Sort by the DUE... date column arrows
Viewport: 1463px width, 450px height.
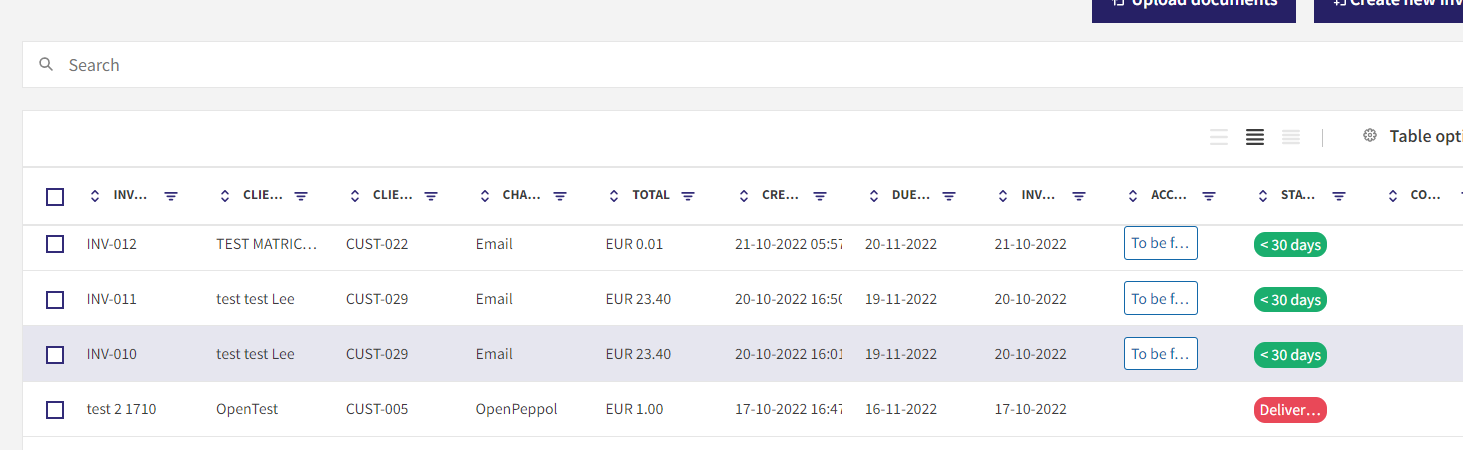tap(874, 196)
